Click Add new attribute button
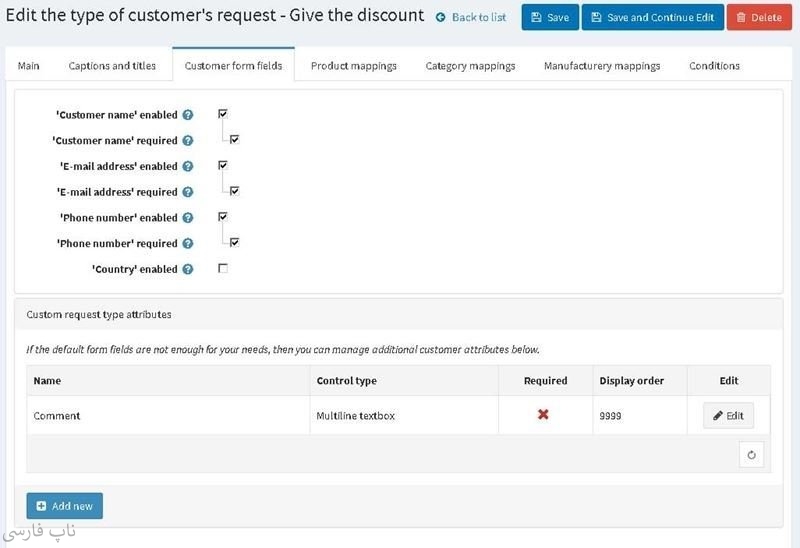 [64, 506]
